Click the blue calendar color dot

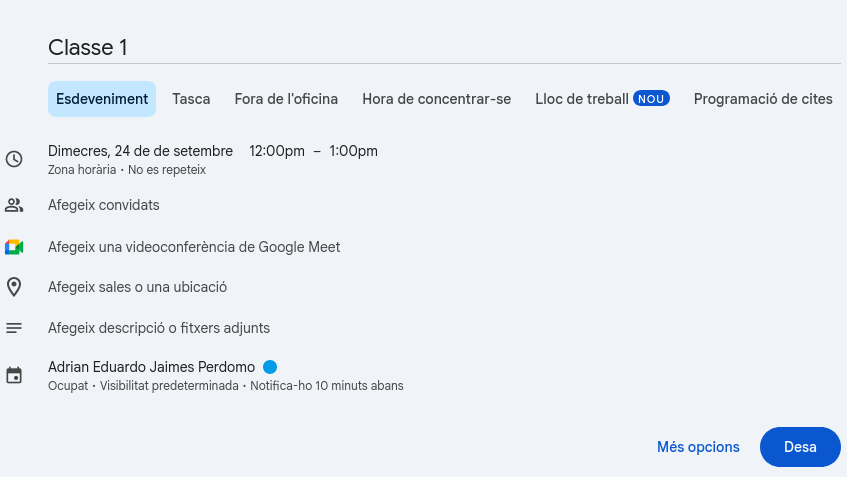pyautogui.click(x=270, y=367)
